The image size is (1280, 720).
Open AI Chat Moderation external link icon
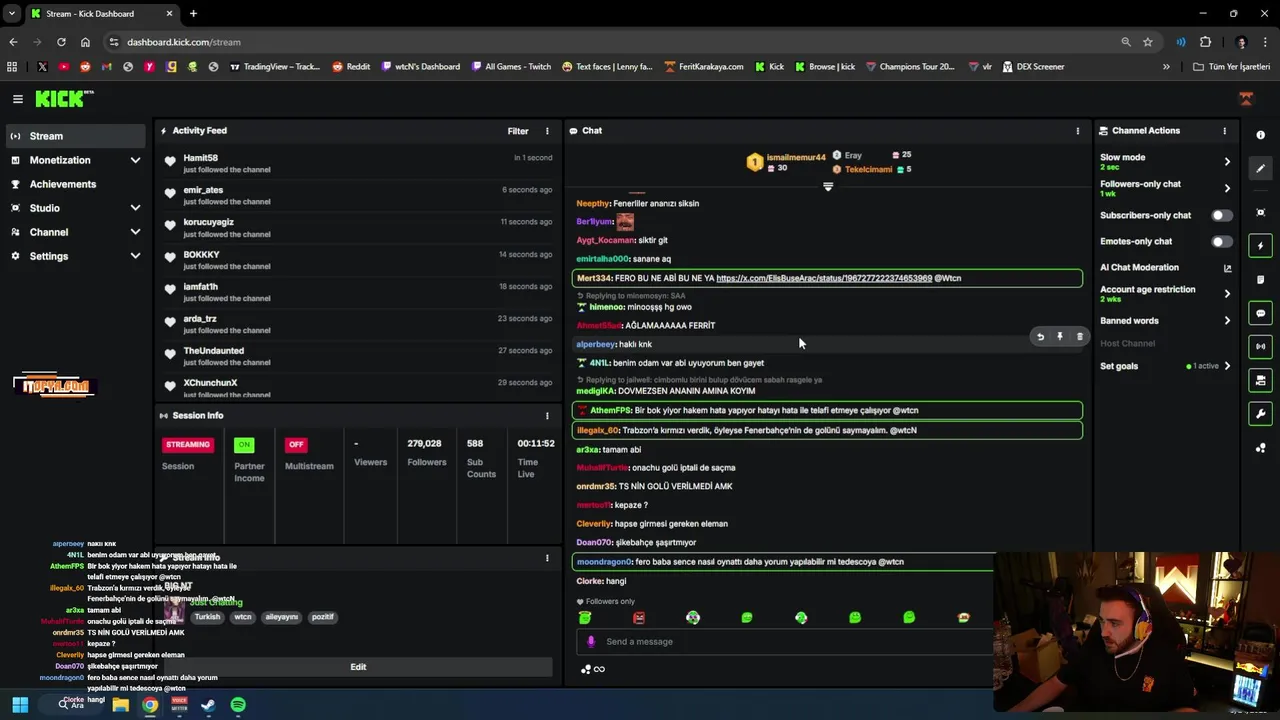(x=1227, y=268)
